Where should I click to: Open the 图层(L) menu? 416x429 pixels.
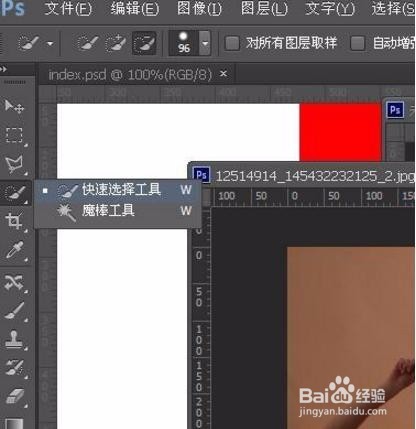tap(264, 9)
